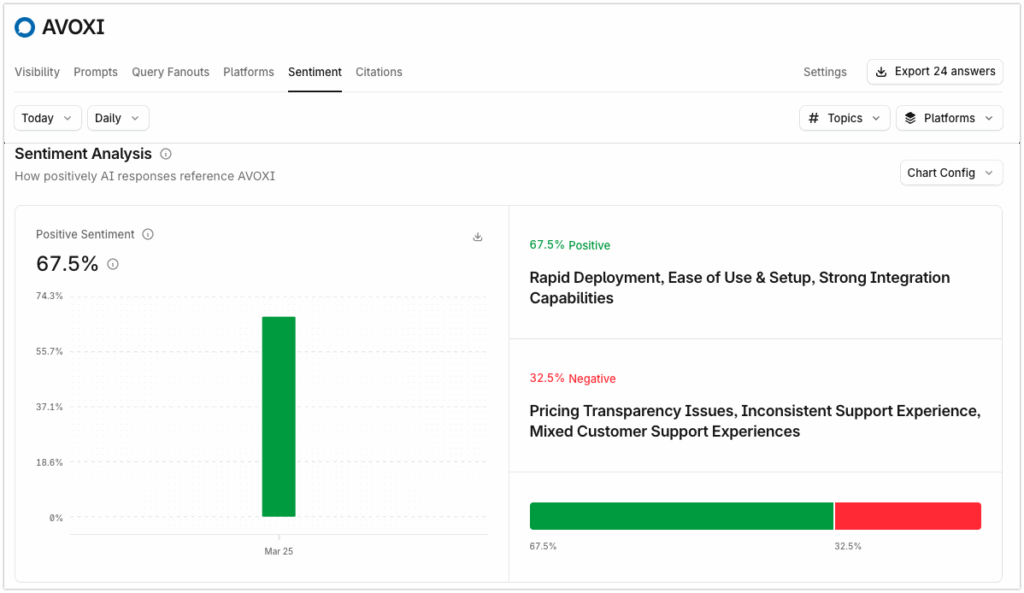Image resolution: width=1024 pixels, height=593 pixels.
Task: Open the Chart Config dropdown
Action: pos(951,172)
